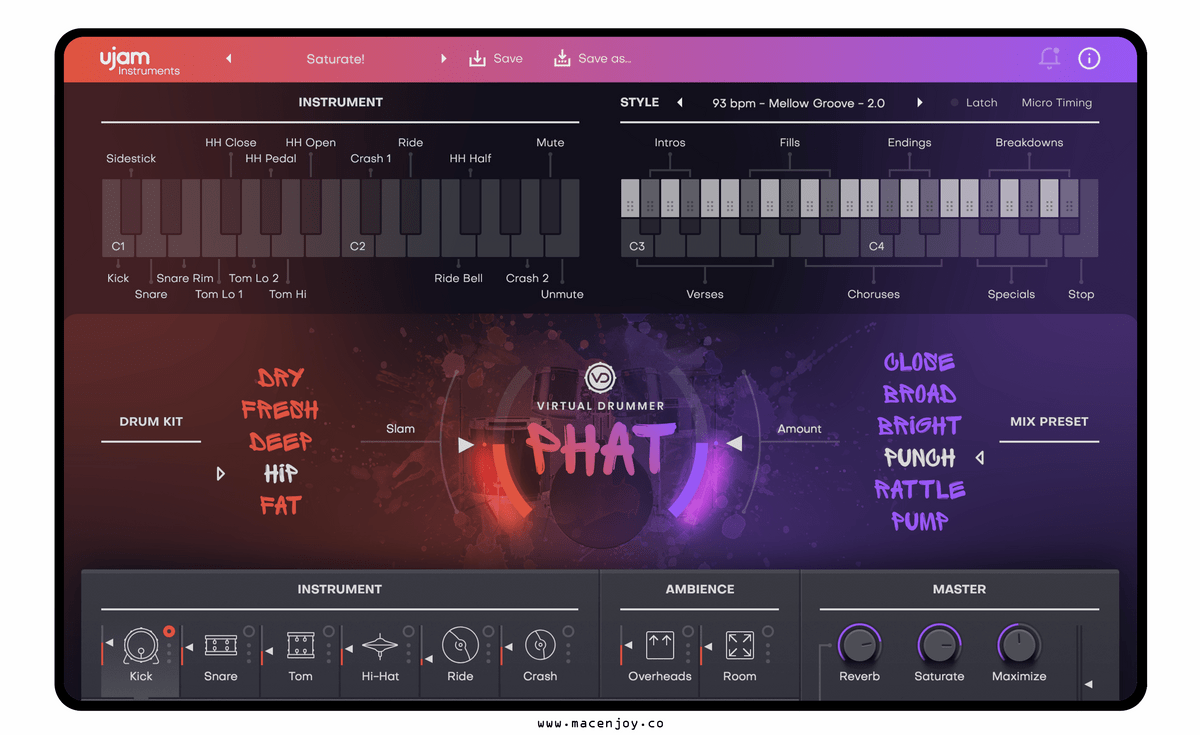This screenshot has height=735, width=1200.
Task: Click the Overheads channel level arrow
Action: click(x=628, y=646)
